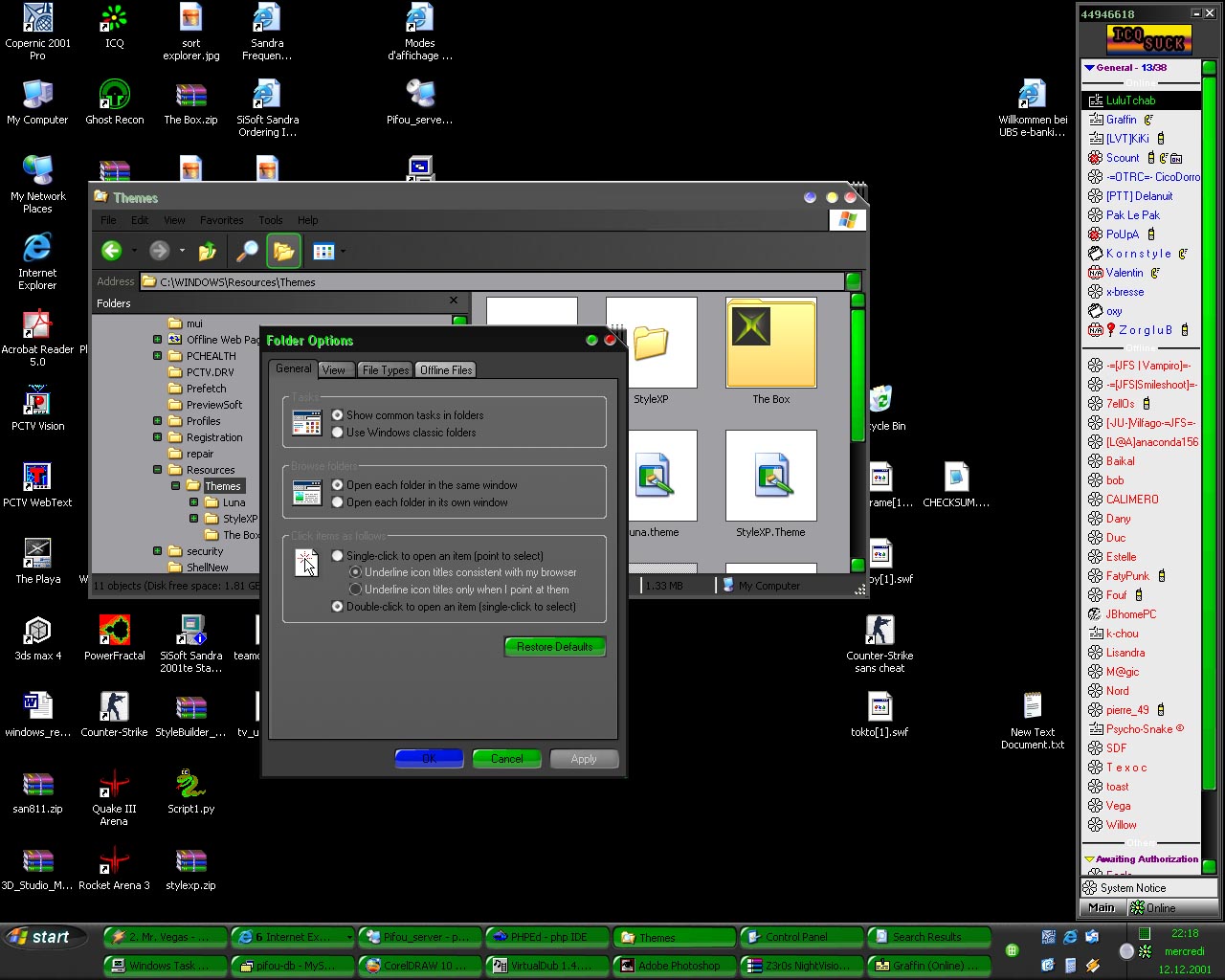Close the Folders pane with its X
The height and width of the screenshot is (980, 1225).
point(454,301)
